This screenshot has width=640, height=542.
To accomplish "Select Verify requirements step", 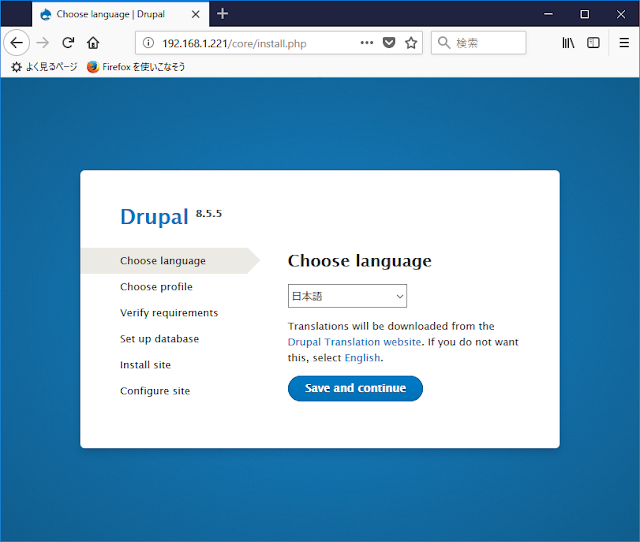I will click(169, 313).
